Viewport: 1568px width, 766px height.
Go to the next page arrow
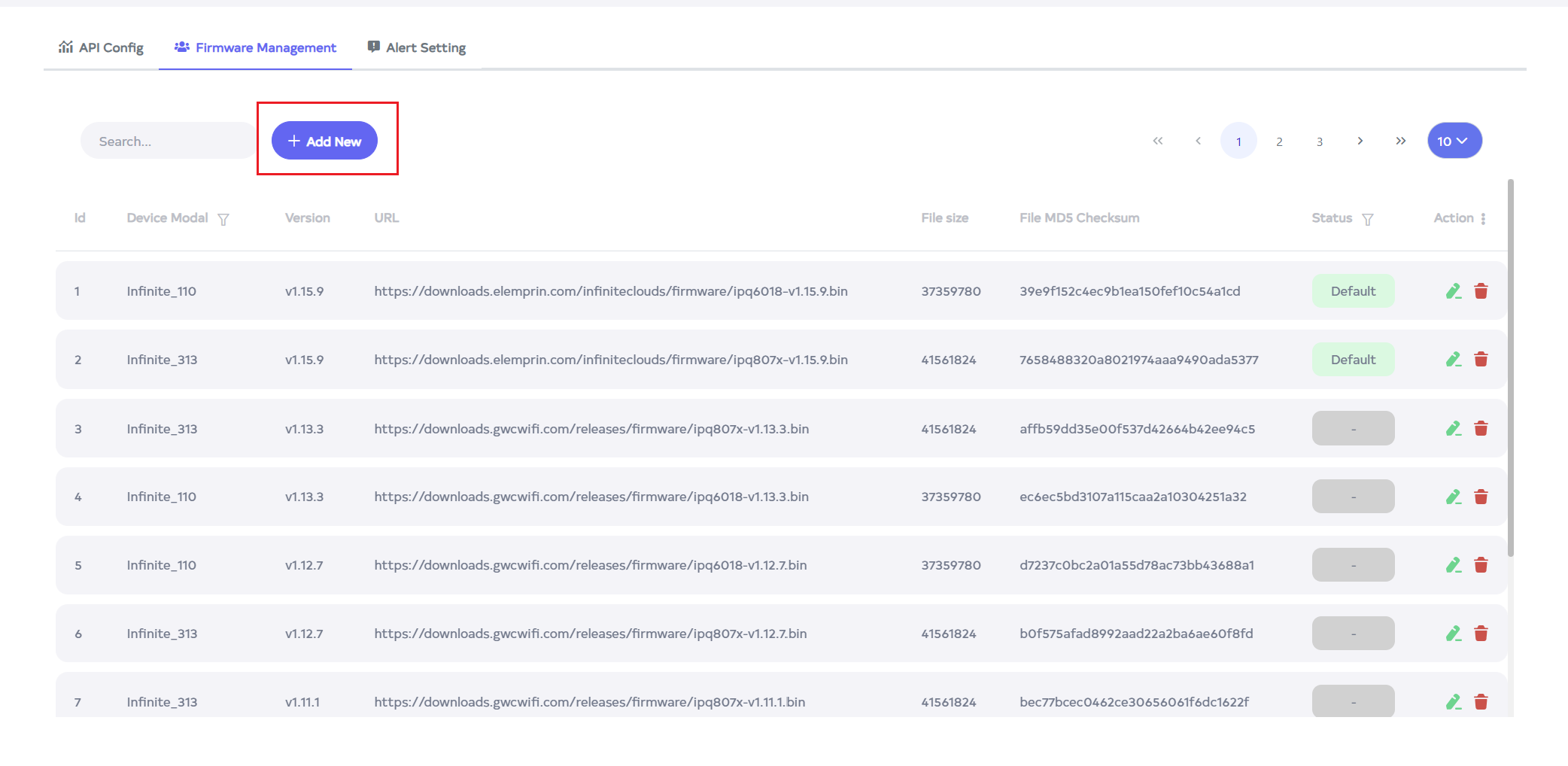click(x=1360, y=141)
